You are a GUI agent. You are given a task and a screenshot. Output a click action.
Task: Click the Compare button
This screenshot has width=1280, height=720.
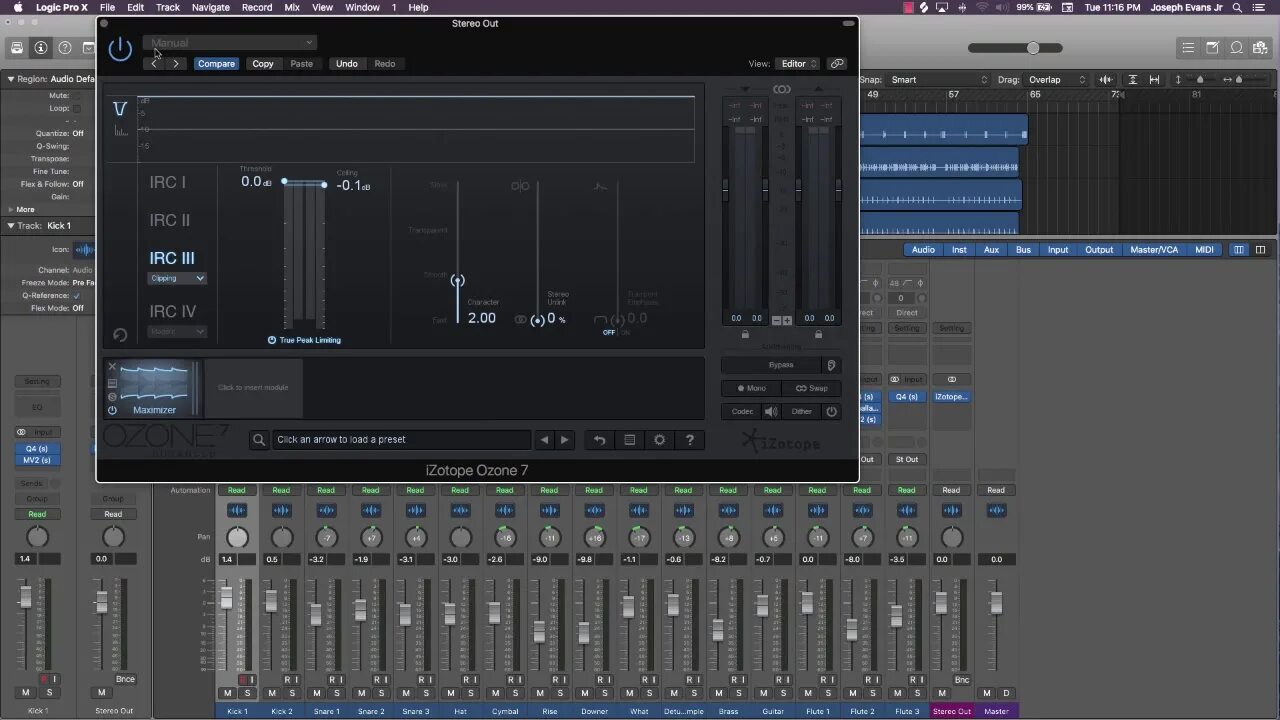pyautogui.click(x=216, y=64)
